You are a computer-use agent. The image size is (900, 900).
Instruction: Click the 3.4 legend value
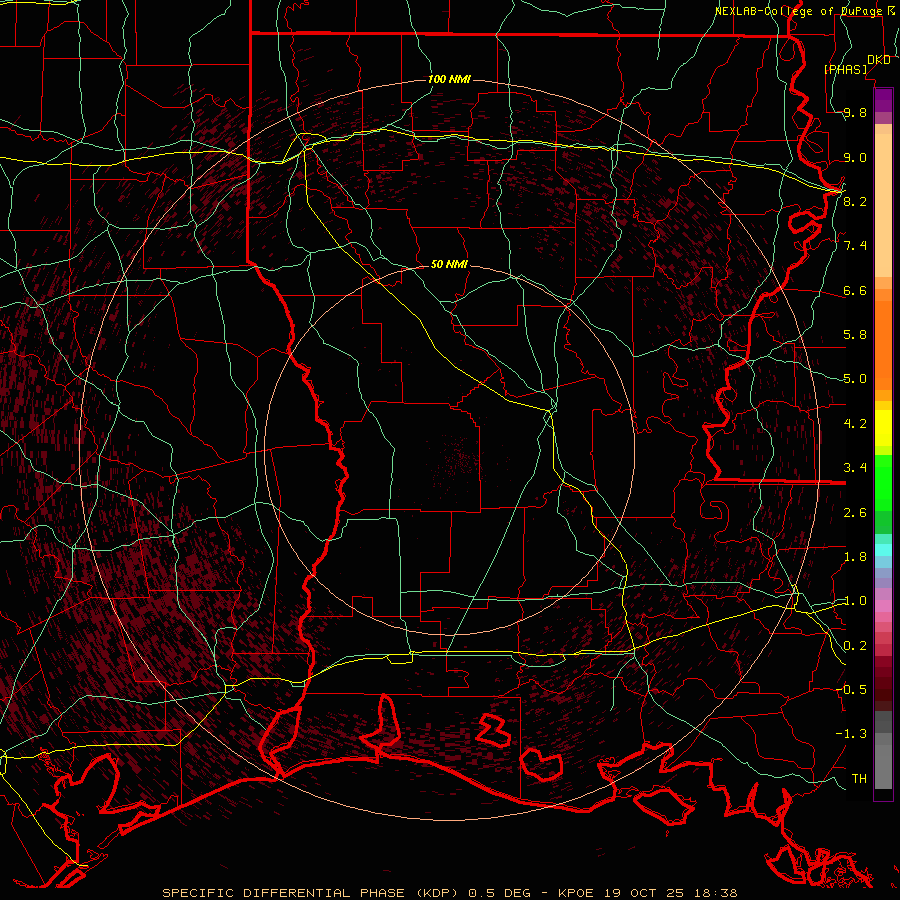(855, 468)
